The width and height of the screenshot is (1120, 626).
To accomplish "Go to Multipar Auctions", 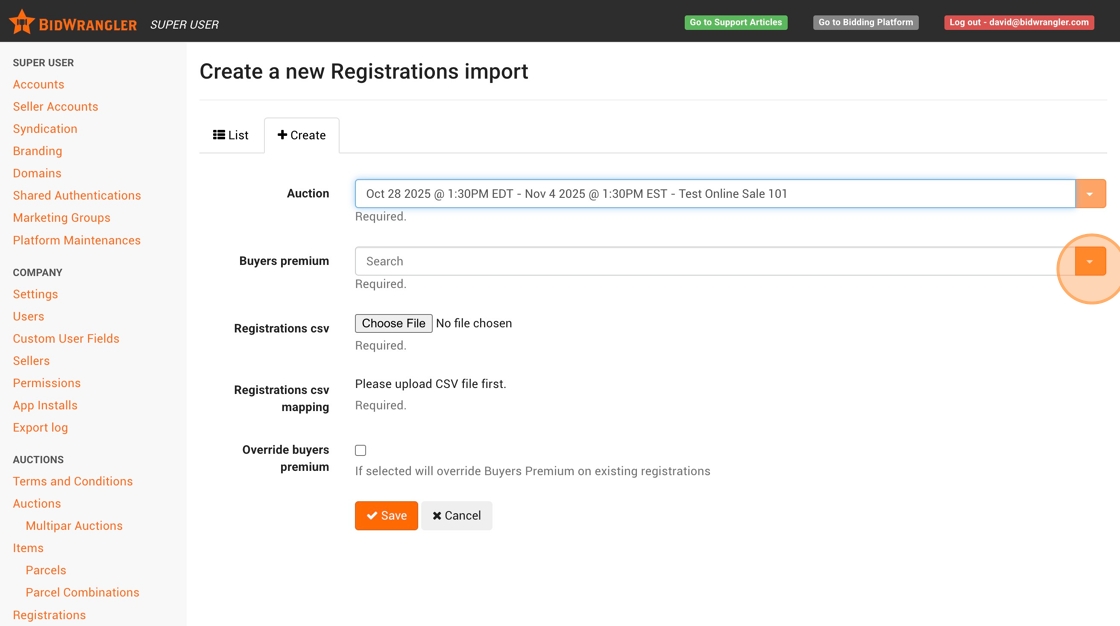I will [74, 526].
